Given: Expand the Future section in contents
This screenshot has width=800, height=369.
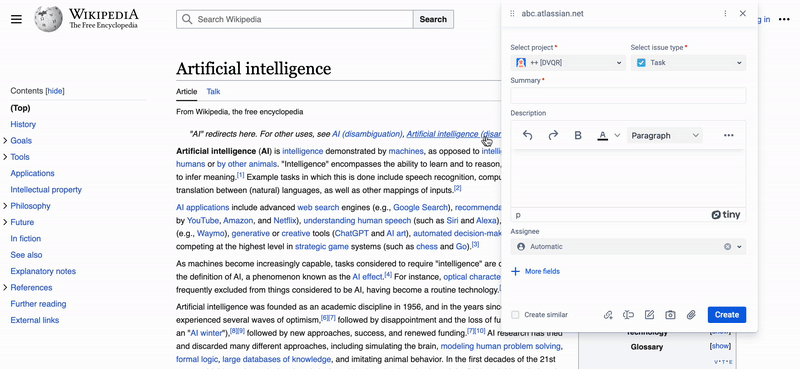Looking at the screenshot, I should click(x=5, y=223).
